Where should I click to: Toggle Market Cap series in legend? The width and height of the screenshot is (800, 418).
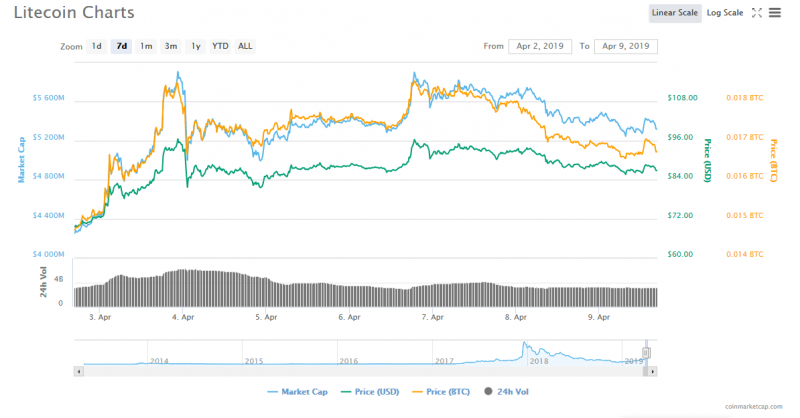(x=299, y=391)
